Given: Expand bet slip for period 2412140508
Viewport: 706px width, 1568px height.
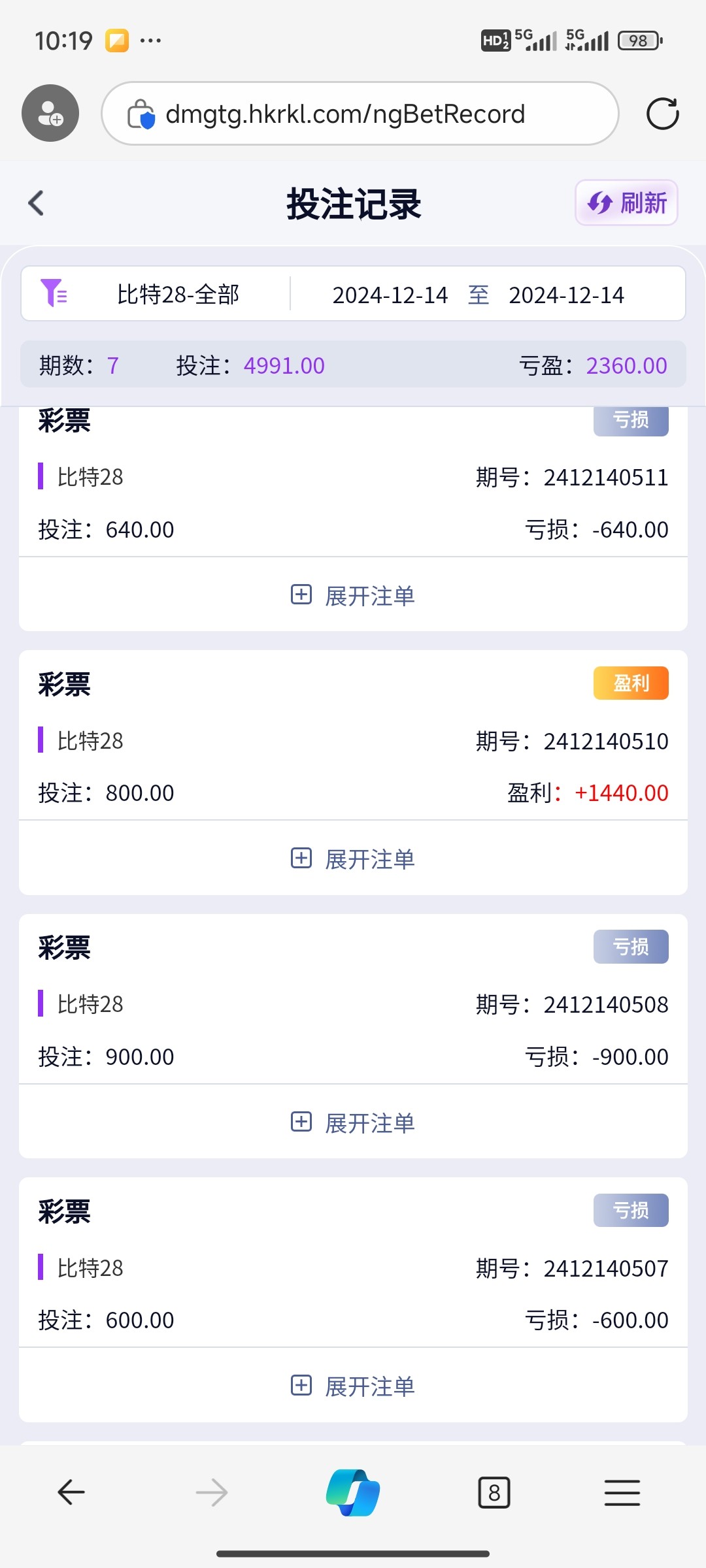Looking at the screenshot, I should (x=353, y=1122).
